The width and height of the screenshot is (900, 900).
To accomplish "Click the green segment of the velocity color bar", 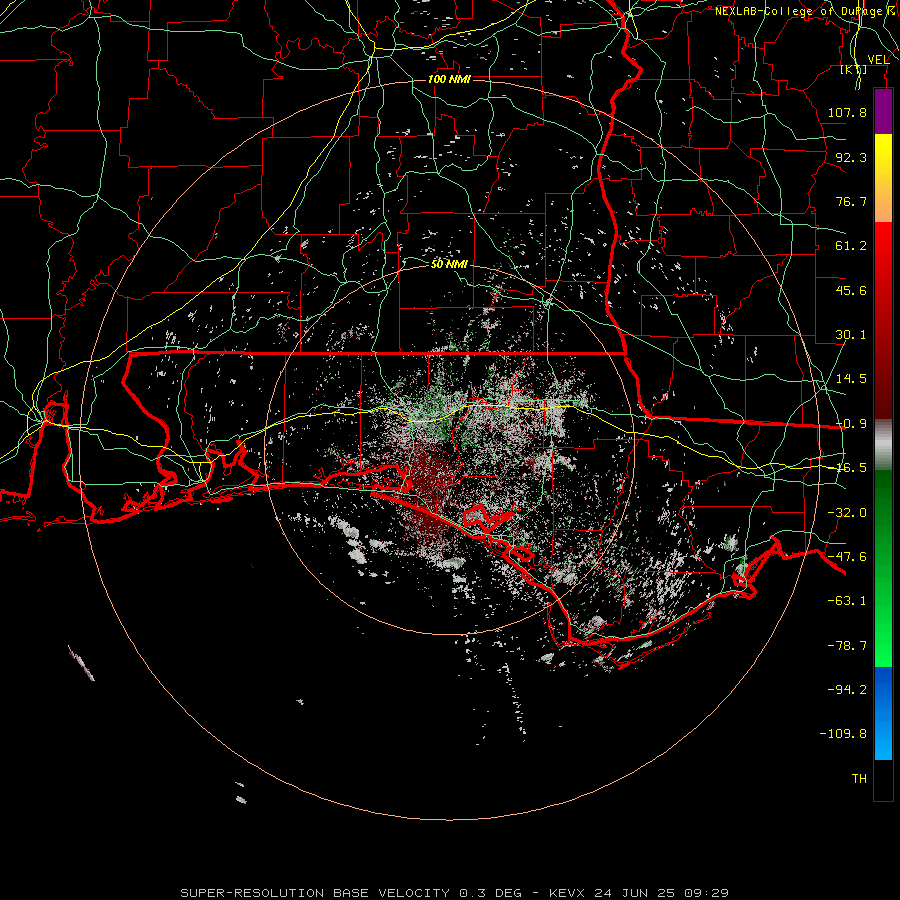I will (x=883, y=568).
